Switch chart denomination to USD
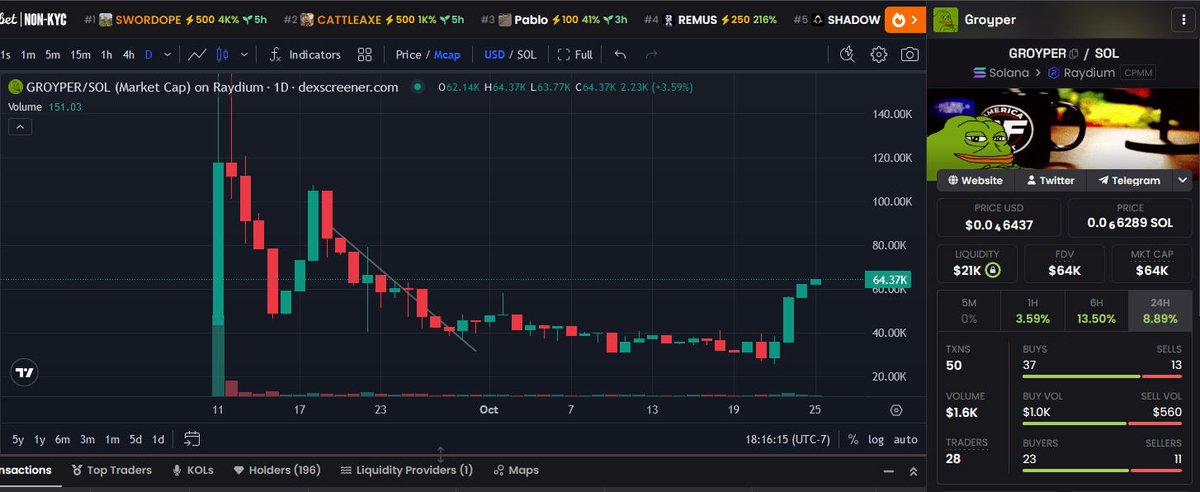Screen dimensions: 1200x492 tap(494, 55)
